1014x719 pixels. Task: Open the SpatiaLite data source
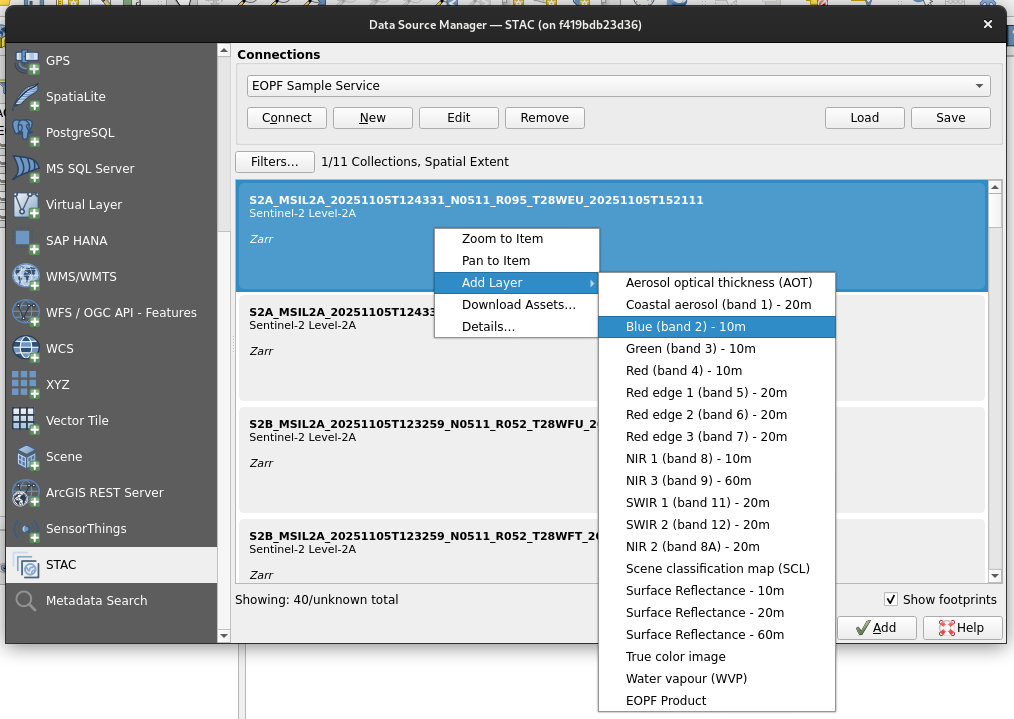click(27, 97)
